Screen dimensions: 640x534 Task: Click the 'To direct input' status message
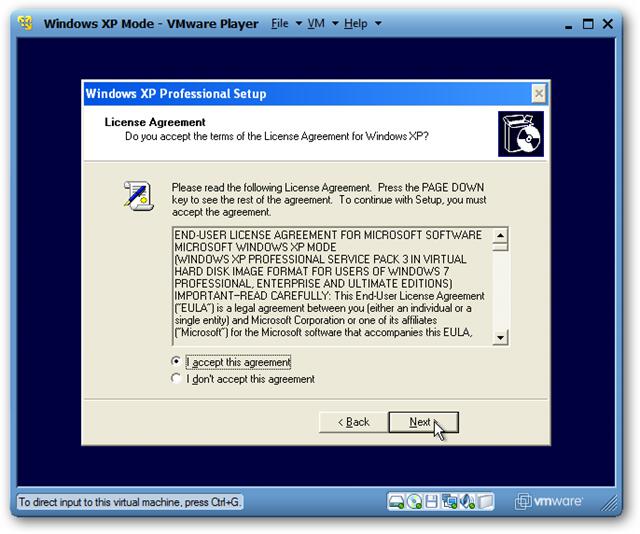(x=129, y=502)
